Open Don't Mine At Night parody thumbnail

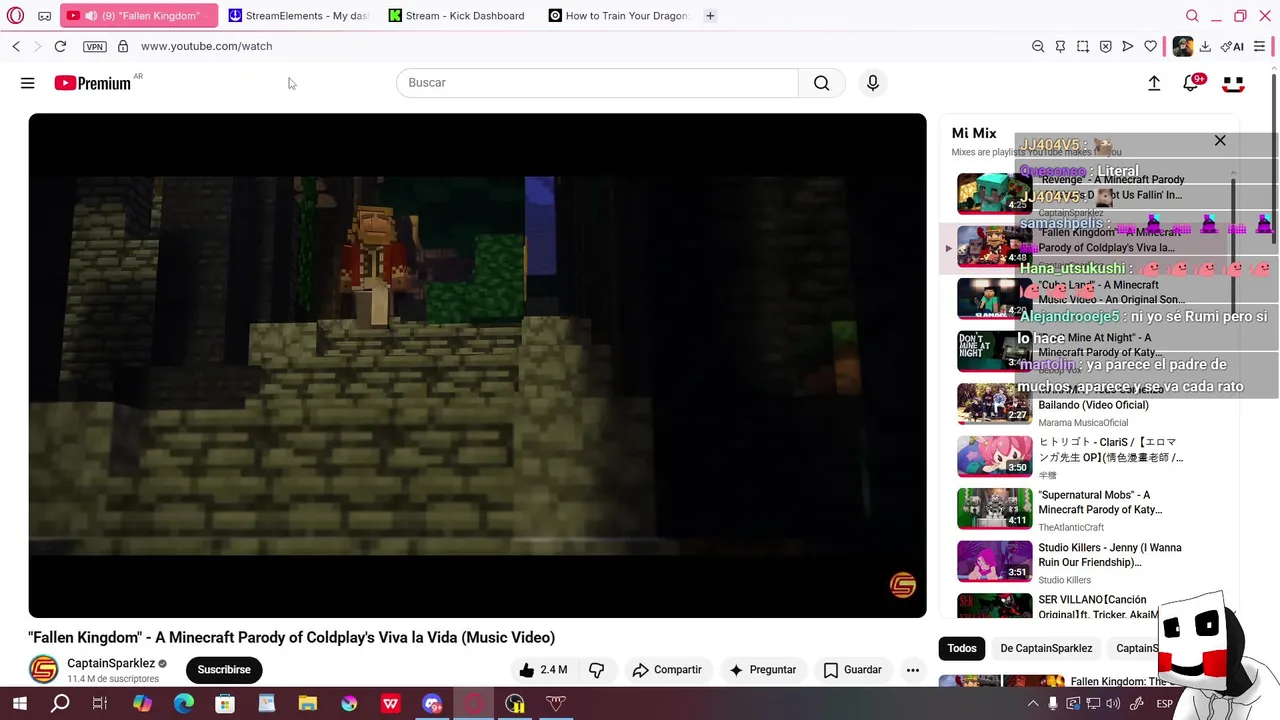pos(994,351)
